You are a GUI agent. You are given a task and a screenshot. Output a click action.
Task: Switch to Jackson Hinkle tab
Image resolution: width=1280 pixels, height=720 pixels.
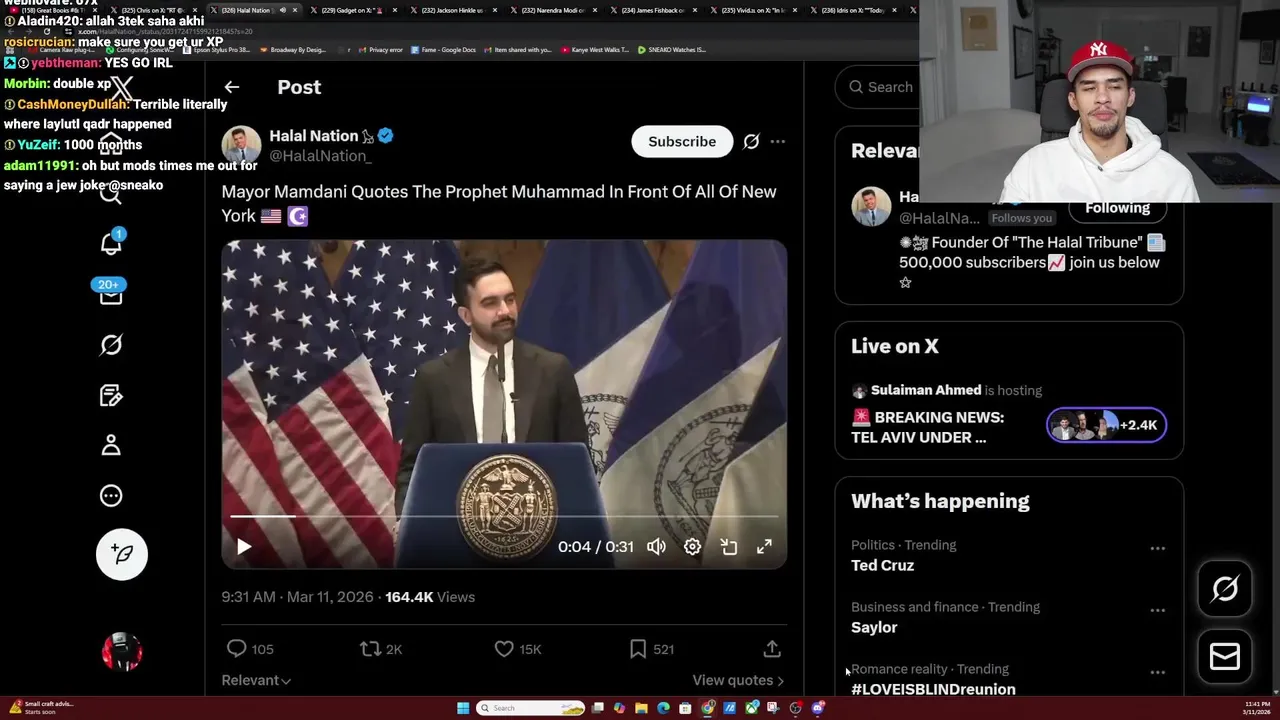pos(452,10)
